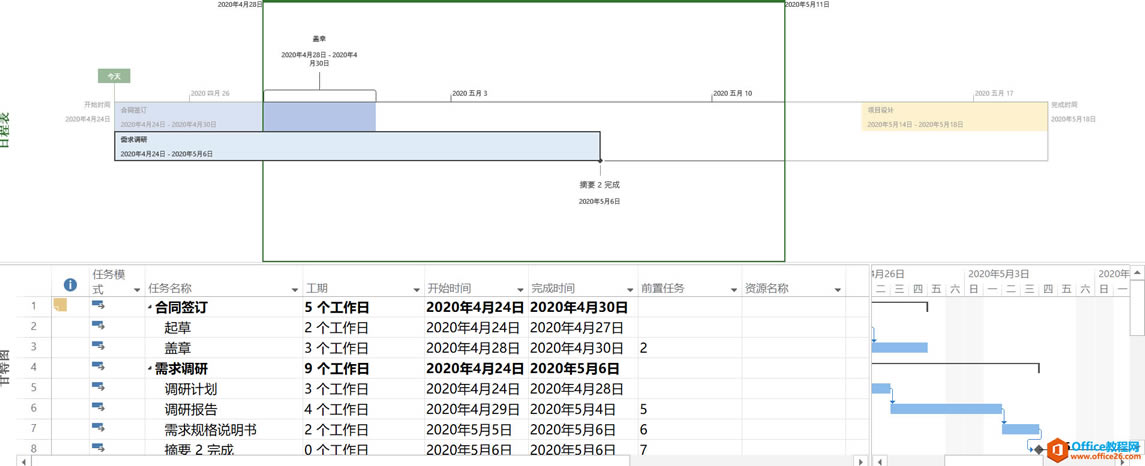
Task: Click the table horizontal scroll left arrow
Action: [x=23, y=462]
